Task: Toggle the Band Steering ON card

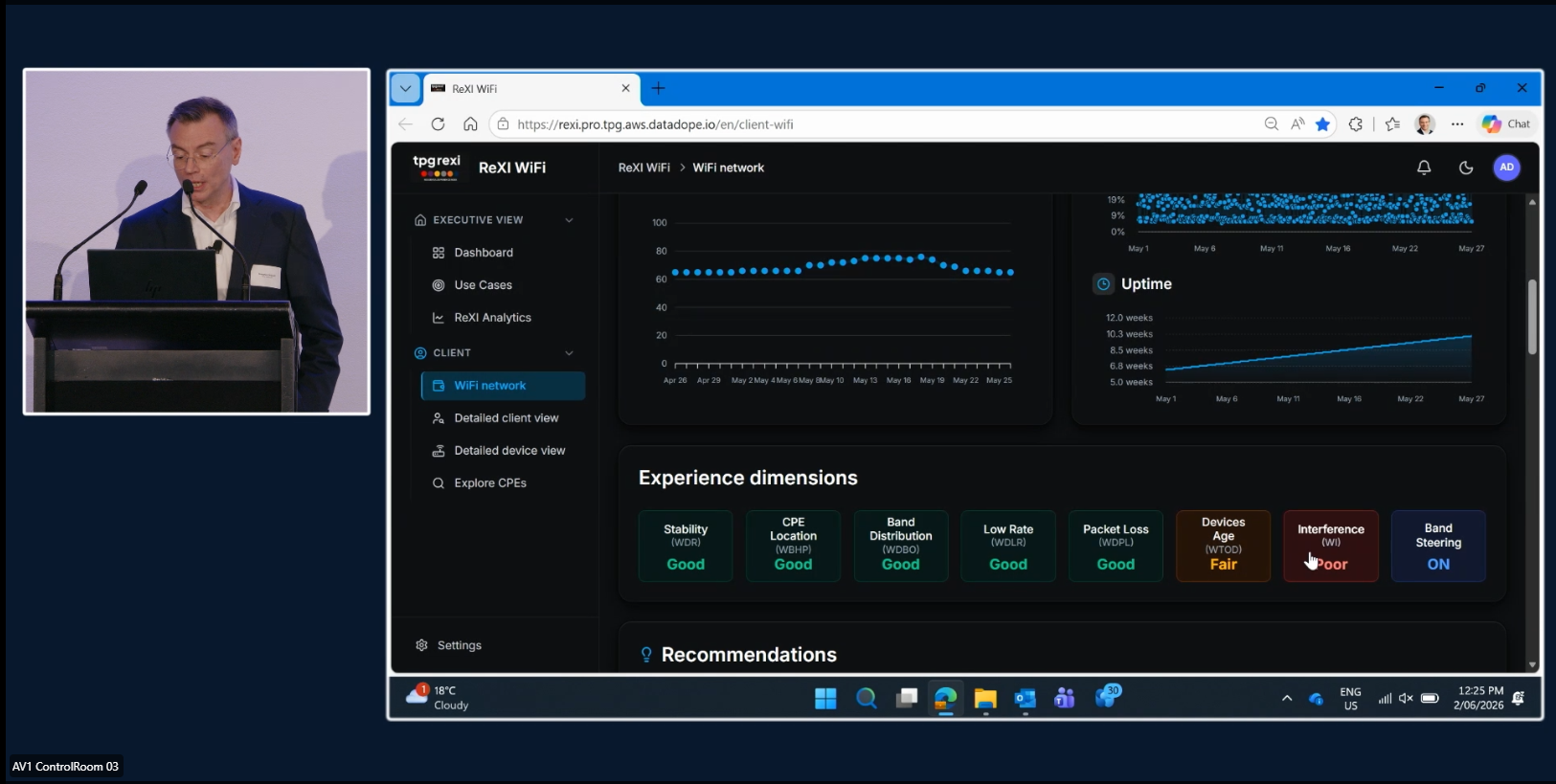Action: click(1438, 547)
